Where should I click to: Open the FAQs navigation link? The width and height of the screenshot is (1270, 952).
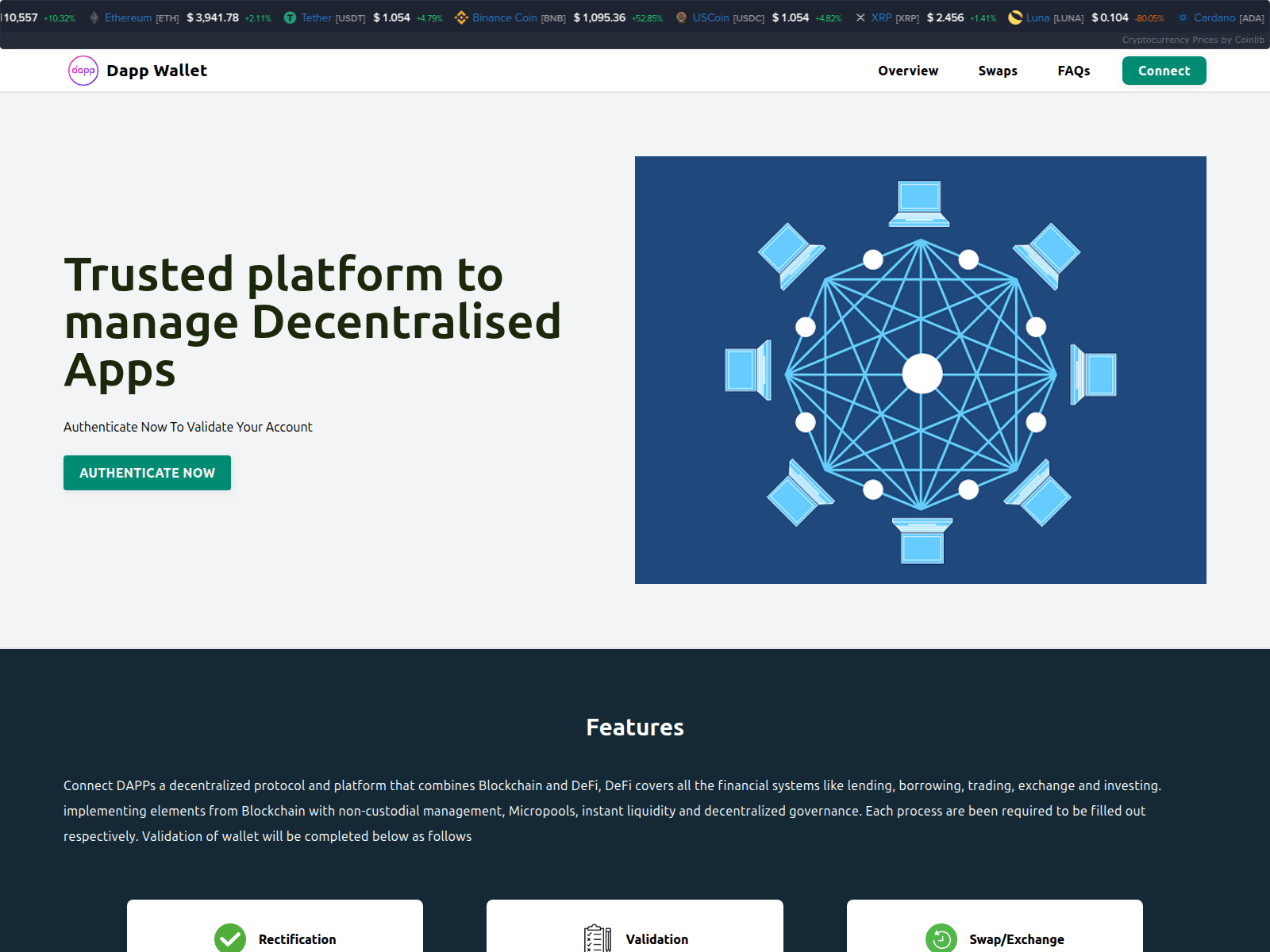[1073, 71]
